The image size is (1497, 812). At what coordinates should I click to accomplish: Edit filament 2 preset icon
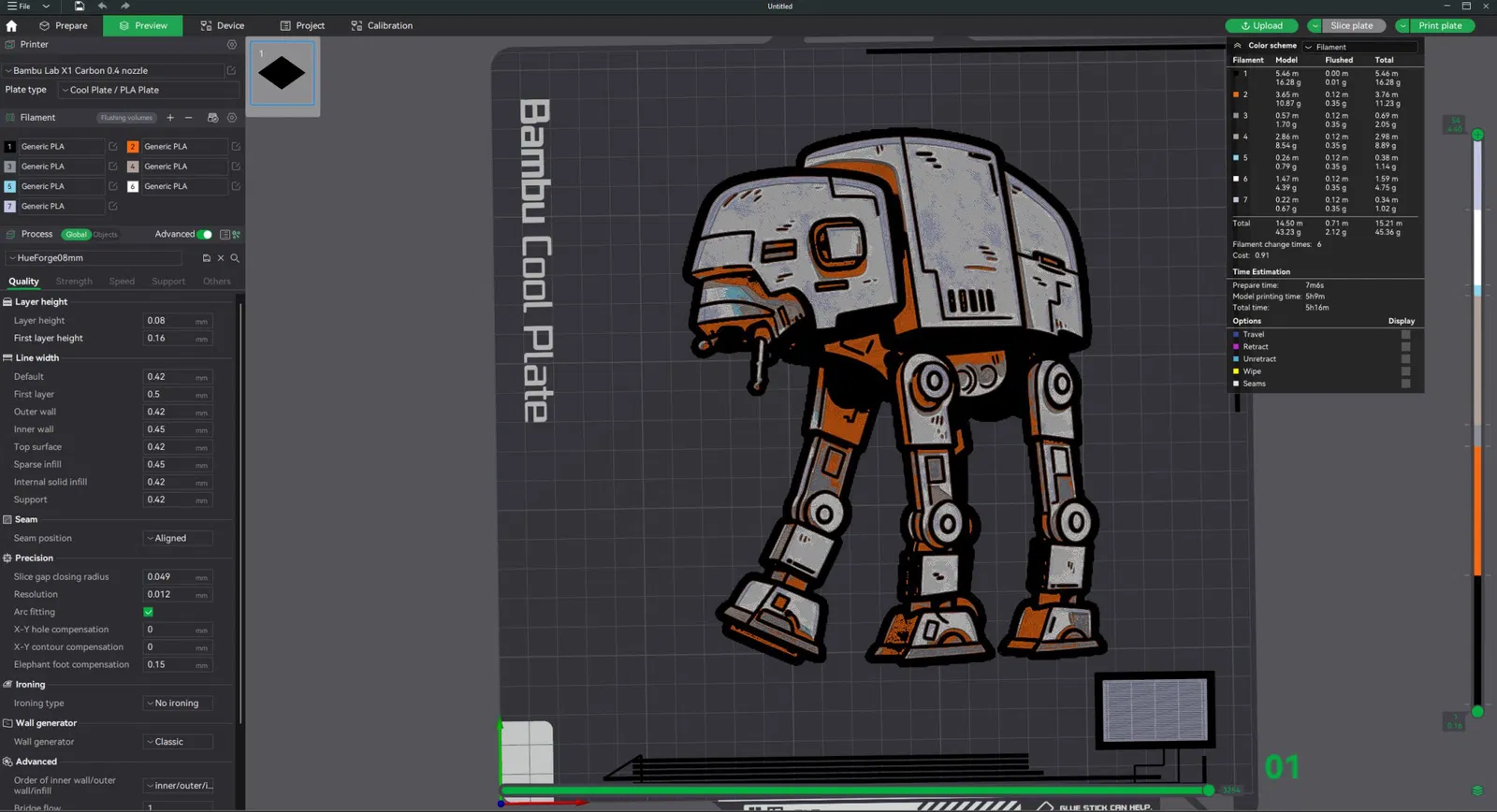click(x=236, y=147)
